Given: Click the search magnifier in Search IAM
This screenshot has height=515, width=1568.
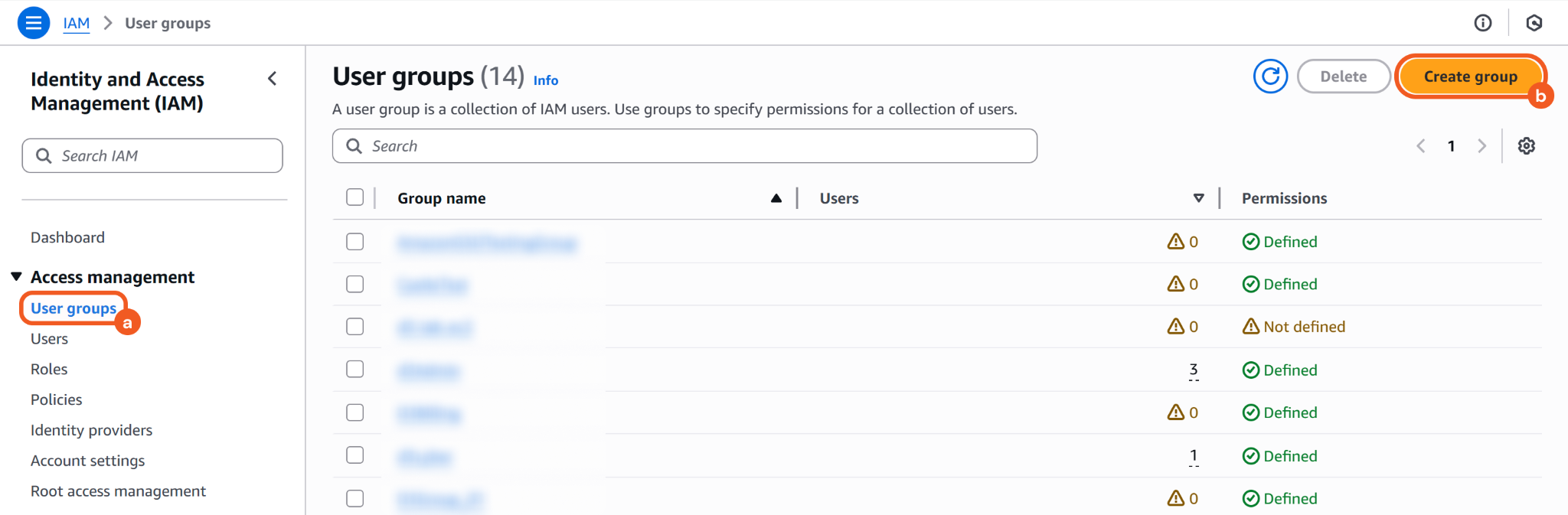Looking at the screenshot, I should click(44, 156).
